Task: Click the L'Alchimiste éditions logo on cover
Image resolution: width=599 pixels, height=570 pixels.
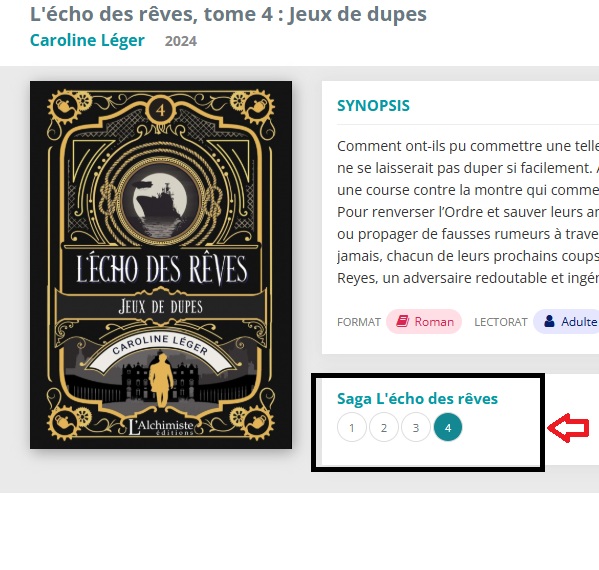Action: coord(160,427)
